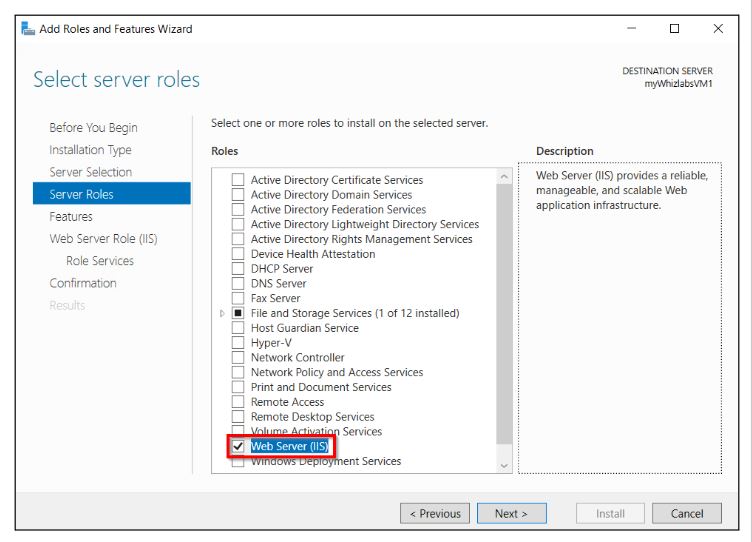Viewport: 752px width, 542px height.
Task: Check Active Directory Certificate Services
Action: [x=238, y=179]
